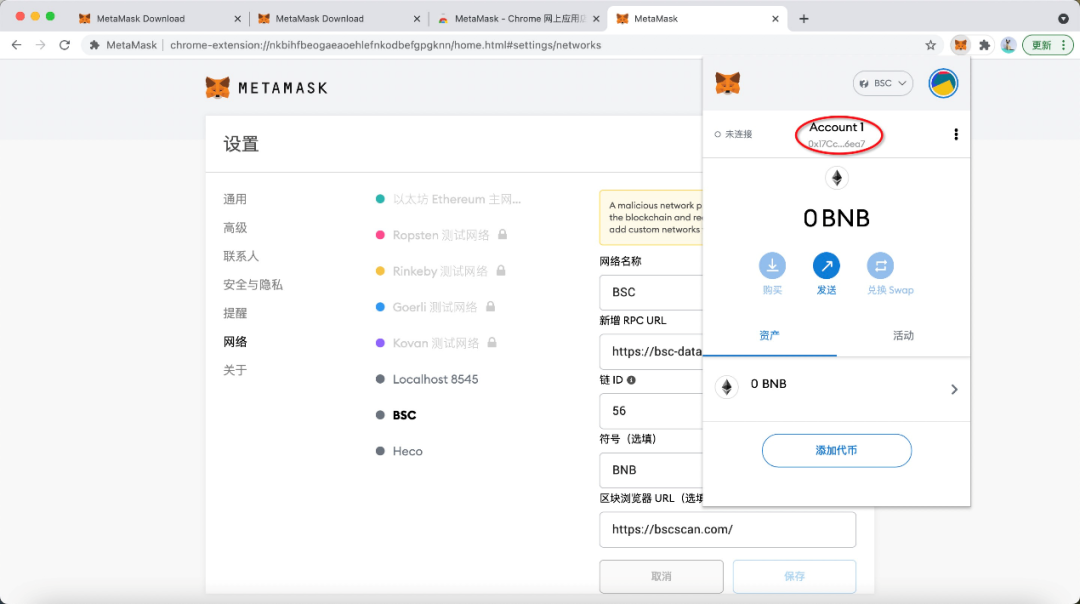Open 网络 networks settings
This screenshot has width=1080, height=604.
tap(235, 342)
